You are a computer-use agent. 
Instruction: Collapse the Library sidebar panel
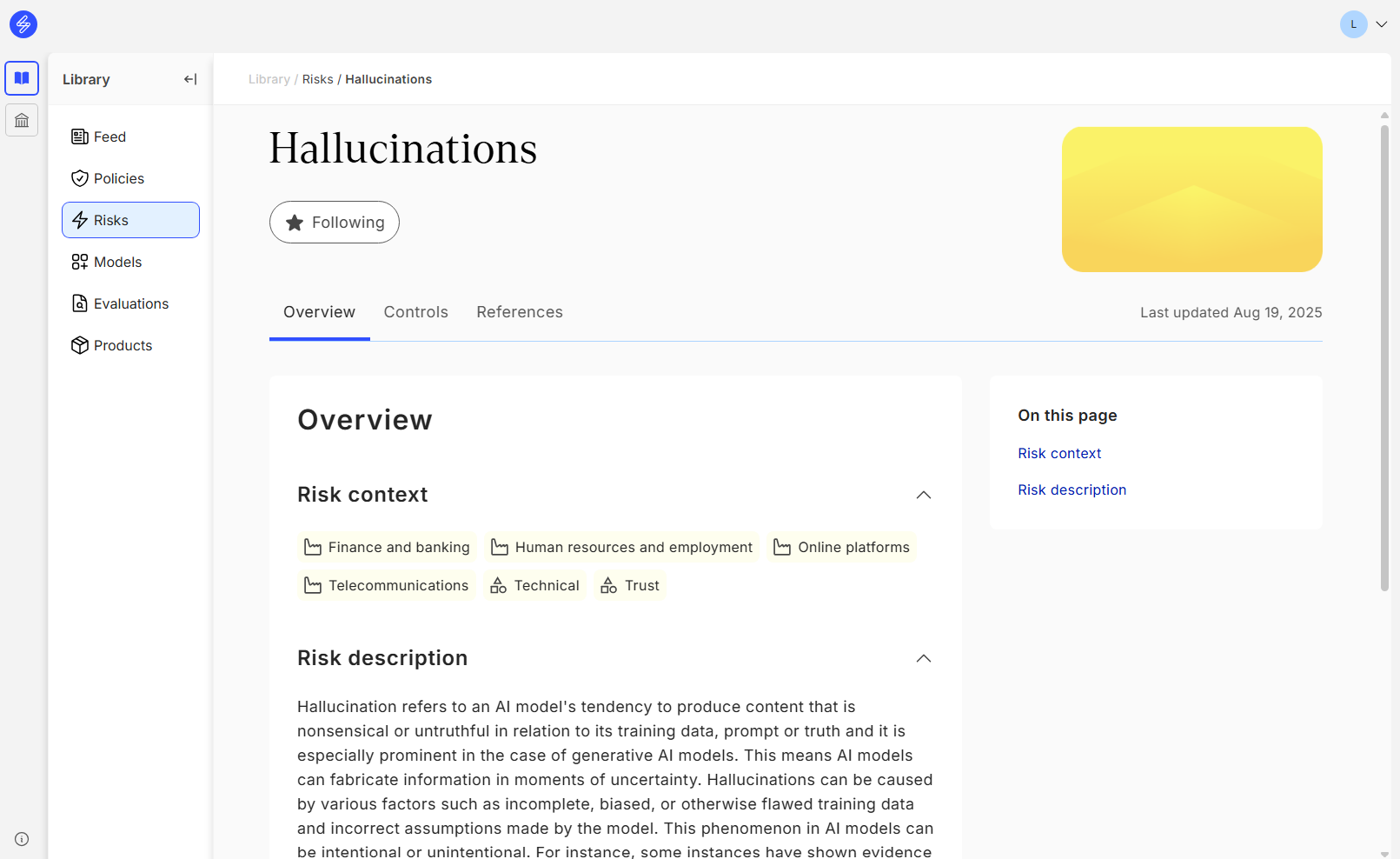pyautogui.click(x=190, y=79)
